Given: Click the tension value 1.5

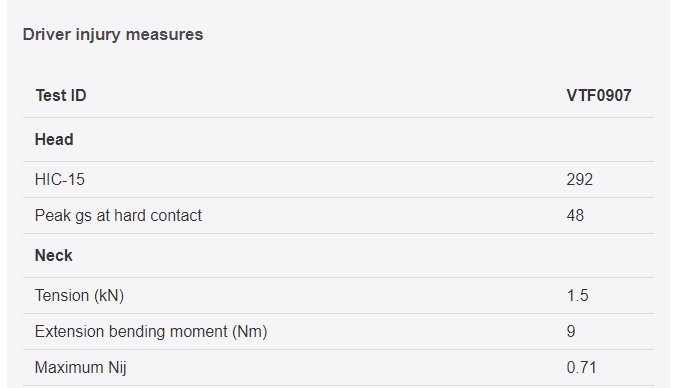Looking at the screenshot, I should tap(577, 296).
